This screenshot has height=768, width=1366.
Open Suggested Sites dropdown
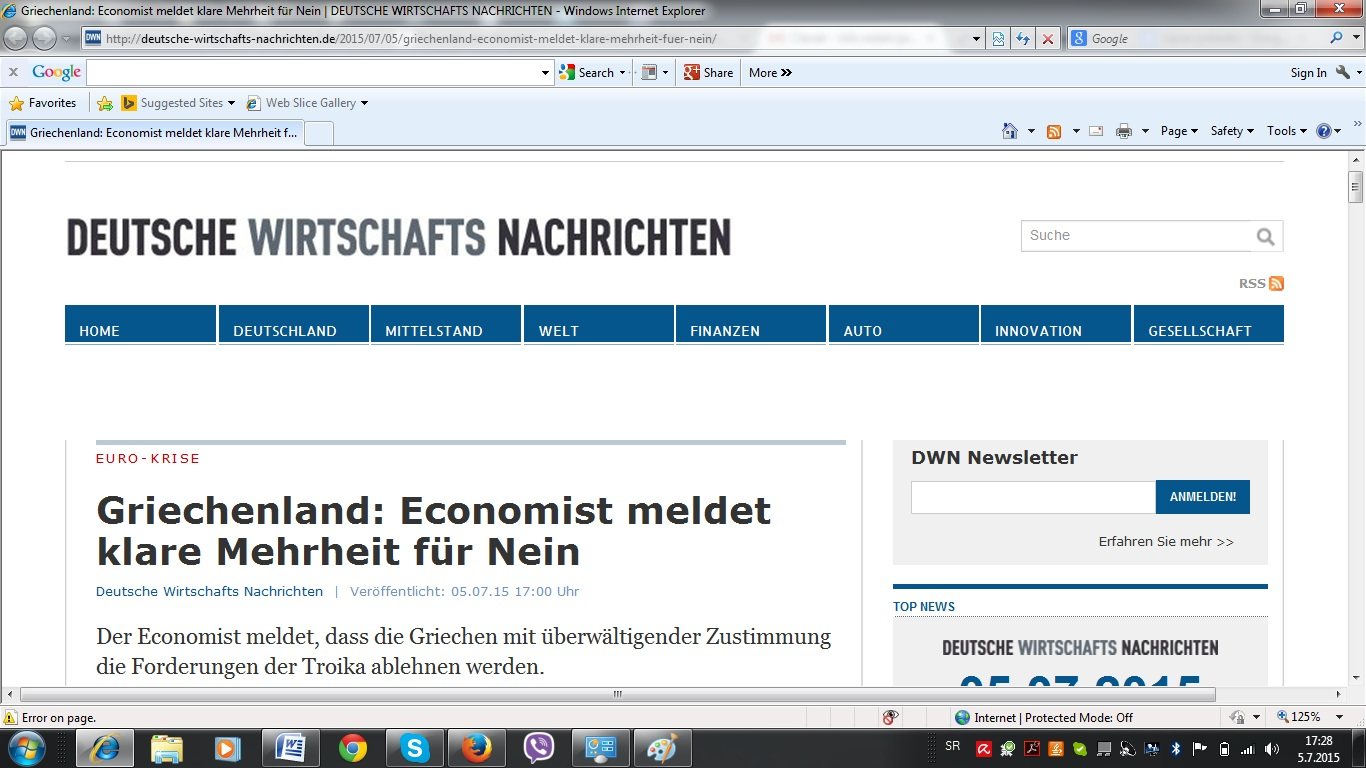pyautogui.click(x=178, y=102)
